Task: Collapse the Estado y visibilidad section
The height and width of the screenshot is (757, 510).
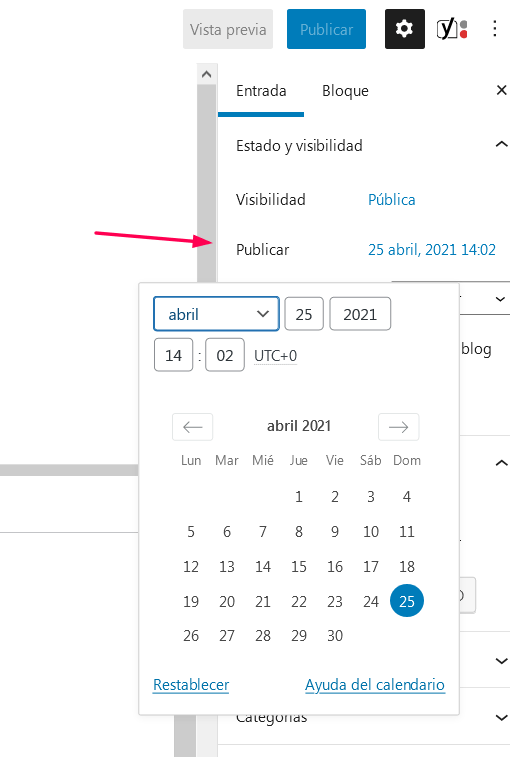Action: [501, 144]
